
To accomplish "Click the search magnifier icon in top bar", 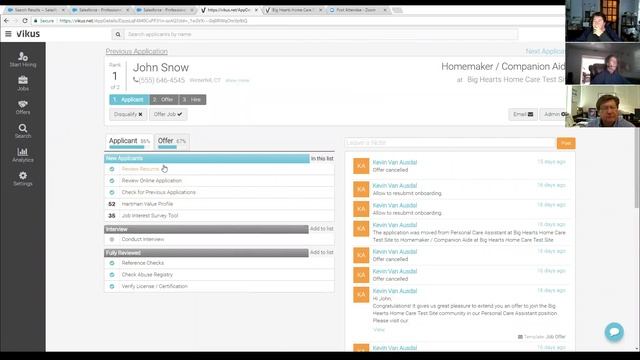I will pos(118,34).
